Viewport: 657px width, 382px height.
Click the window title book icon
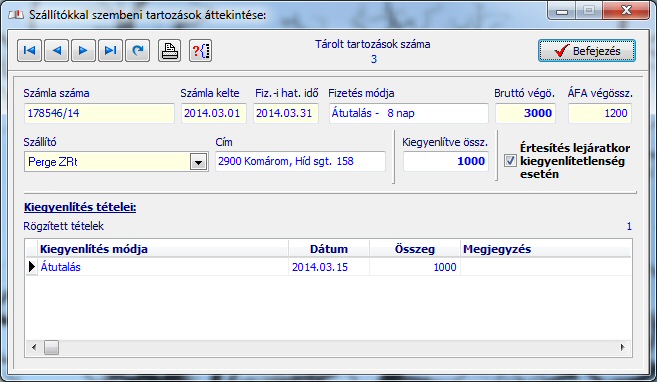pyautogui.click(x=16, y=15)
